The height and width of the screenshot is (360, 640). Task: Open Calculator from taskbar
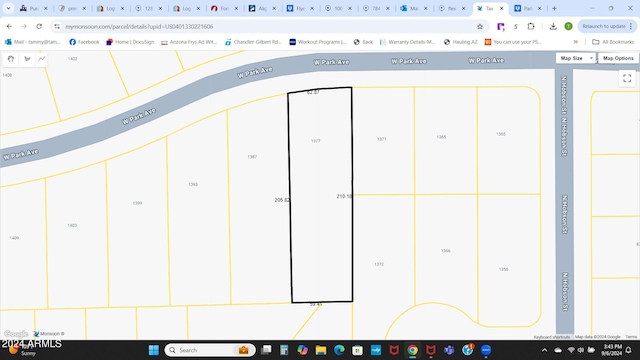[x=284, y=350]
